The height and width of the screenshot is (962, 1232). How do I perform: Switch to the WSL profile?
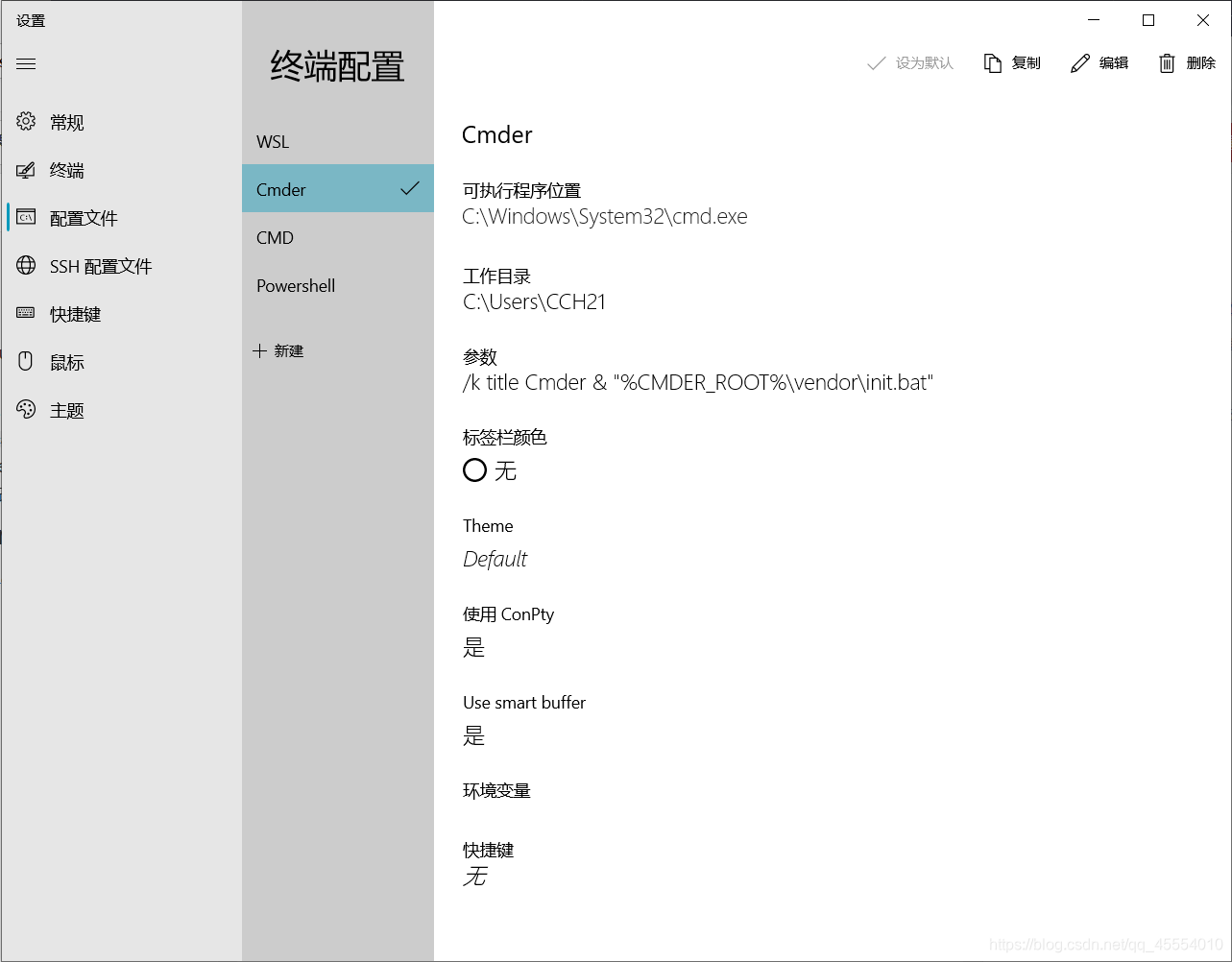[x=273, y=141]
